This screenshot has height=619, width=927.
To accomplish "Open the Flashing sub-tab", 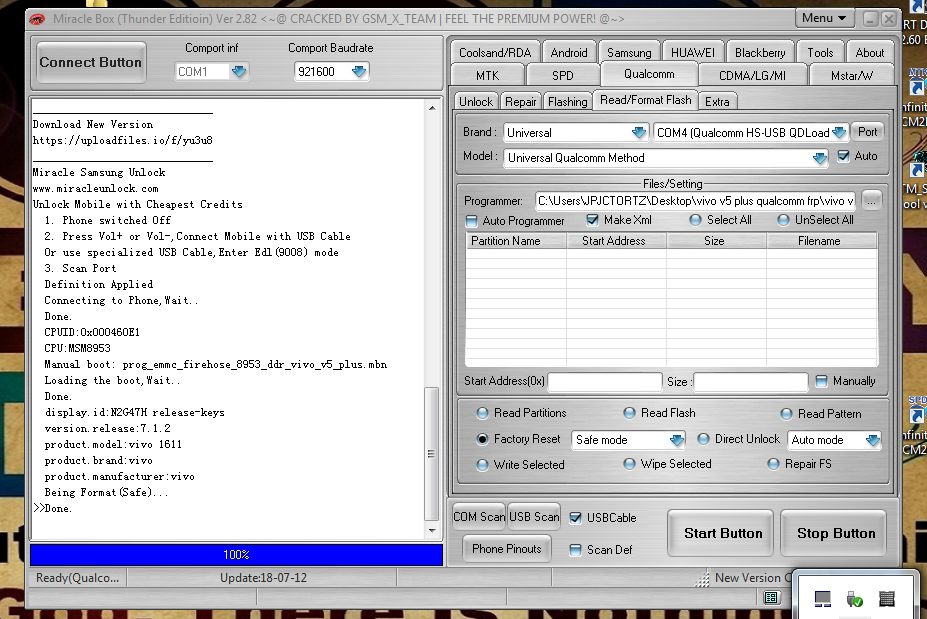I will coord(568,102).
